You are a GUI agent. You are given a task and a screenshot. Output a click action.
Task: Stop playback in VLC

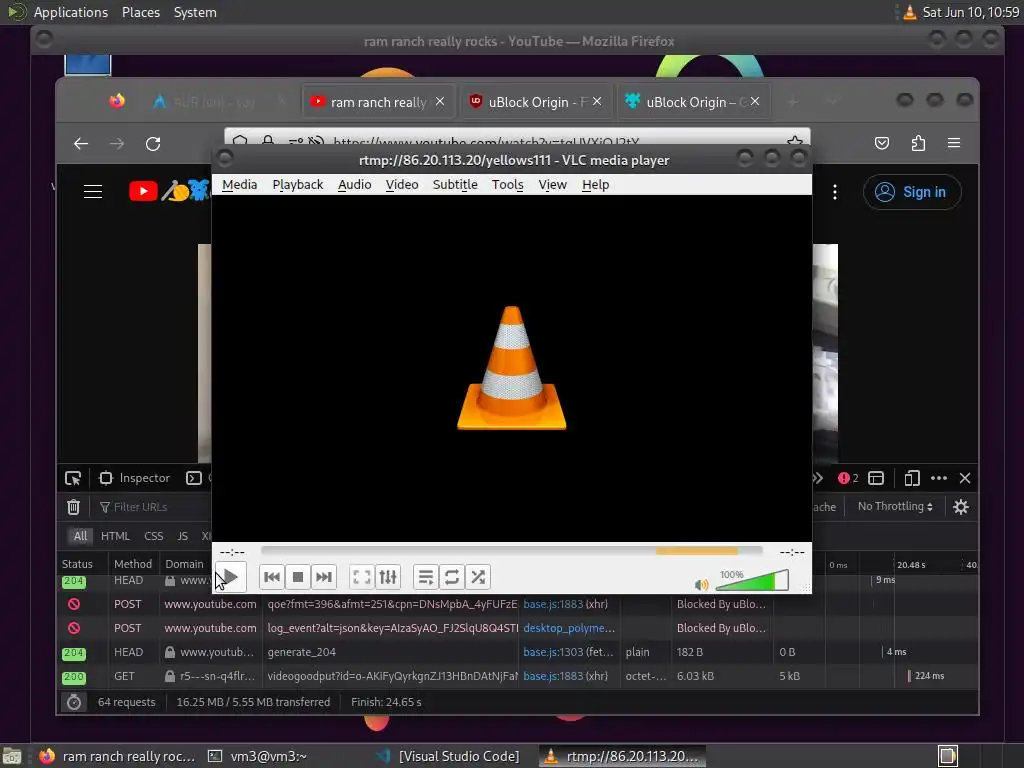click(x=298, y=577)
